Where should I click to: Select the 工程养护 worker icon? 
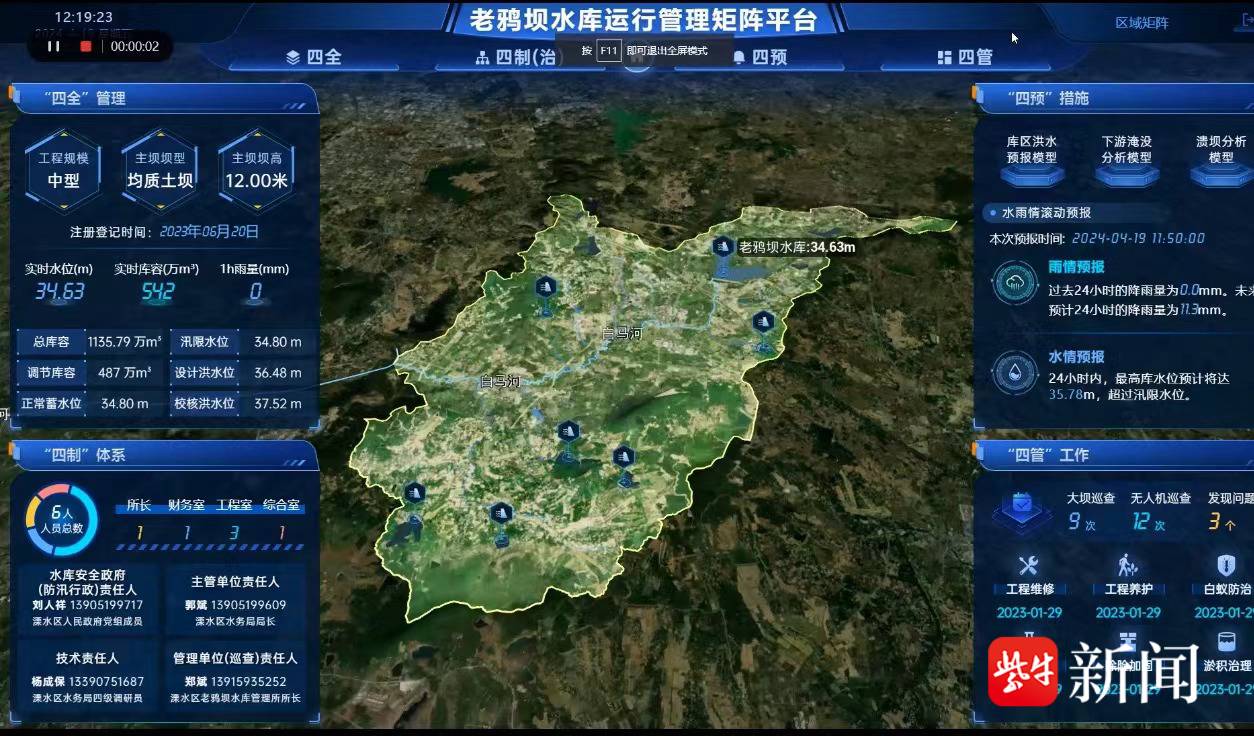[1128, 566]
